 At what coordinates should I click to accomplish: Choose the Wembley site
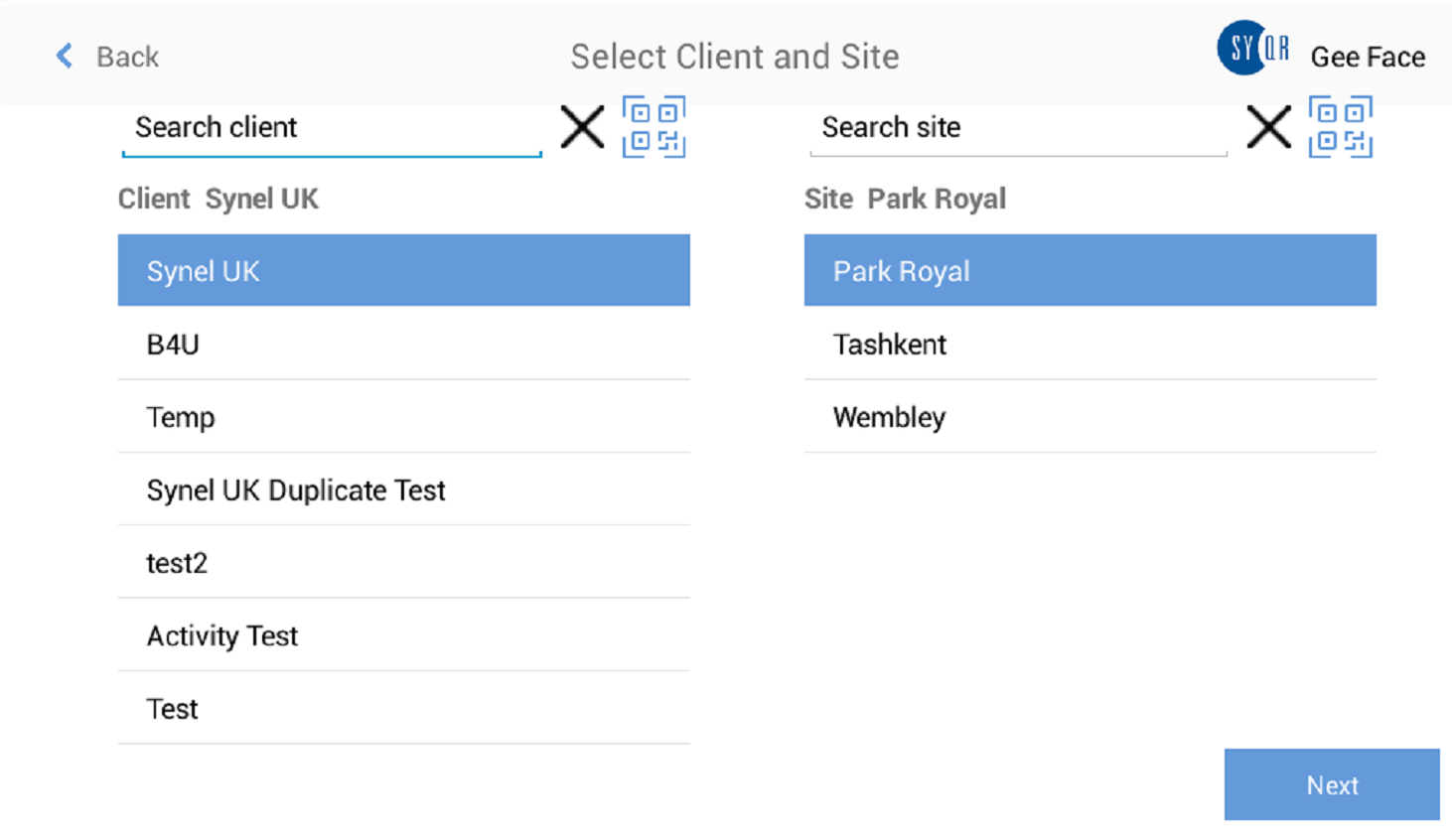coord(1089,417)
